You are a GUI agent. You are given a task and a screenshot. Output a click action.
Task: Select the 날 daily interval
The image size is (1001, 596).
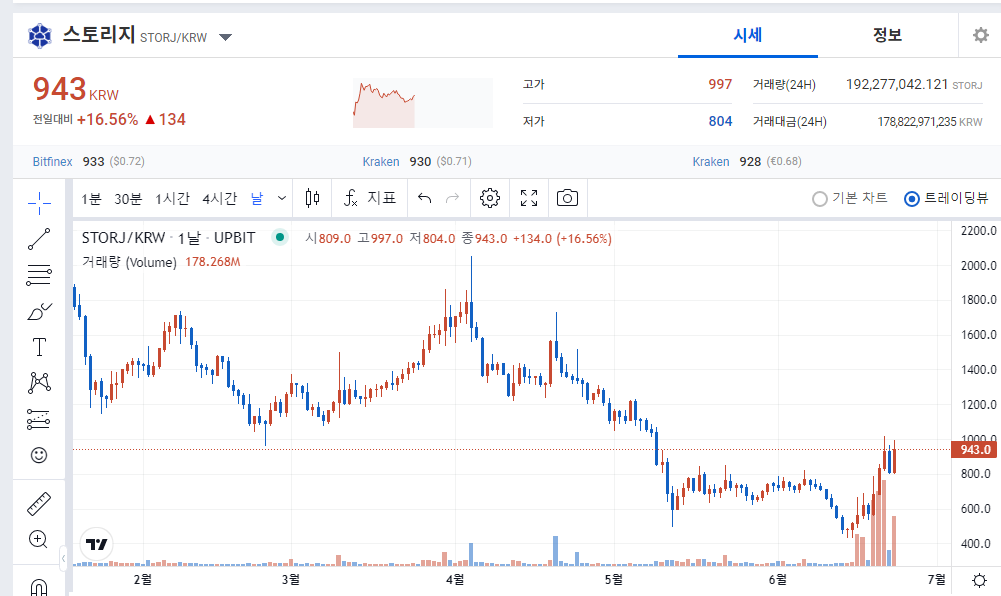257,199
